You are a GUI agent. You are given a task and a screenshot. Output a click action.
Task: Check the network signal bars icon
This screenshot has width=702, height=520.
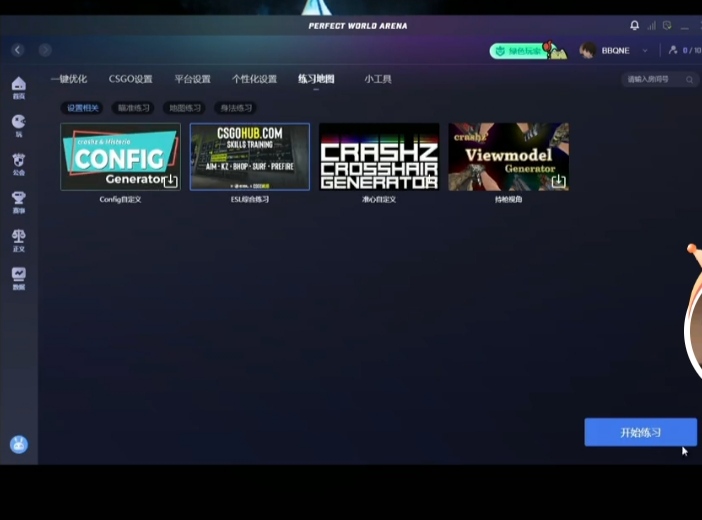point(651,26)
